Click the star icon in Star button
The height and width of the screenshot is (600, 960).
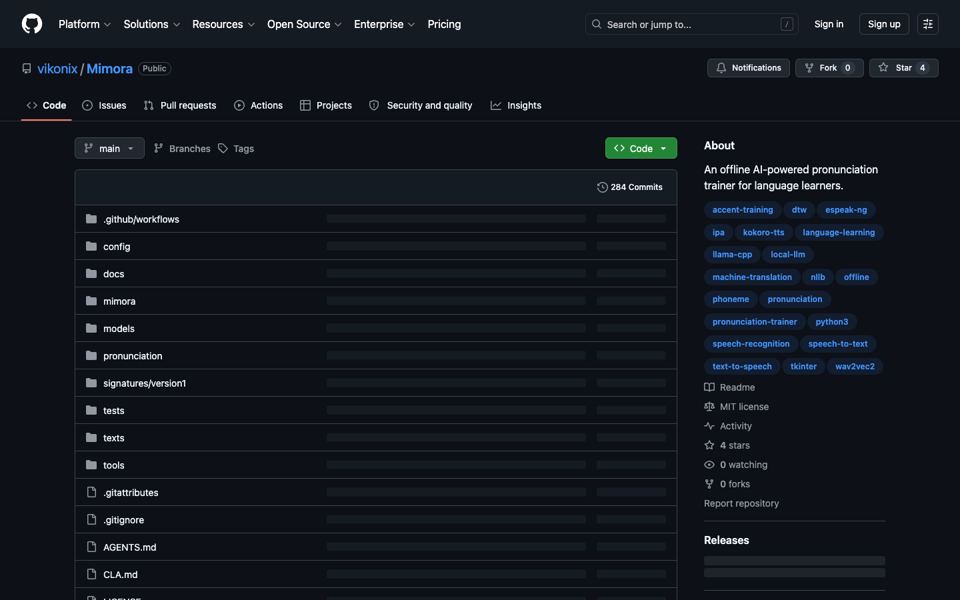tap(883, 68)
